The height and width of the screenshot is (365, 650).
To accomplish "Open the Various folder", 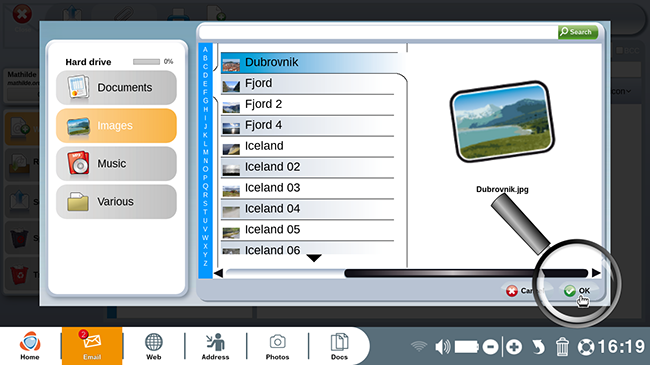I will pyautogui.click(x=116, y=202).
